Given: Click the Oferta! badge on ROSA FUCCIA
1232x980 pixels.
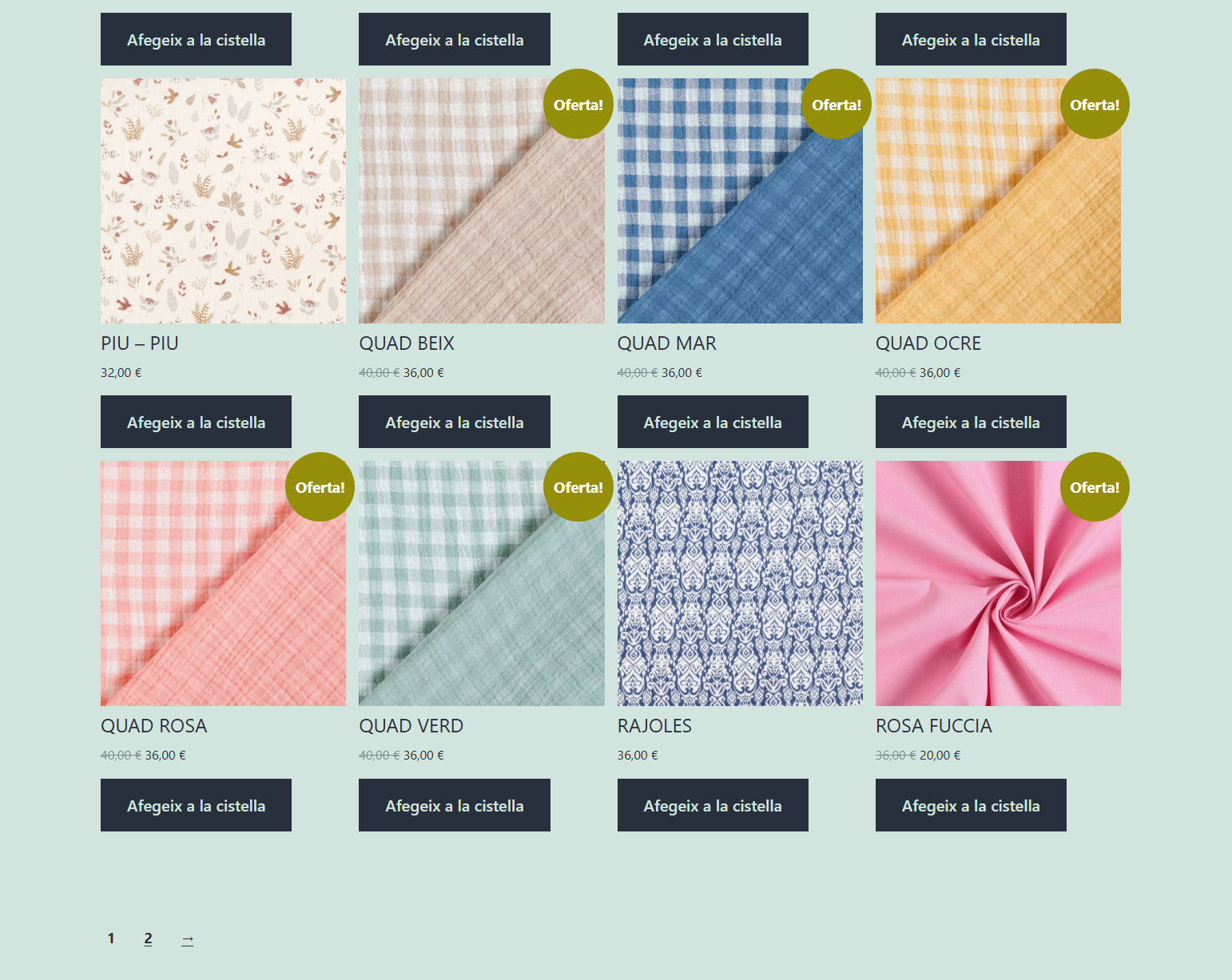Looking at the screenshot, I should 1094,487.
